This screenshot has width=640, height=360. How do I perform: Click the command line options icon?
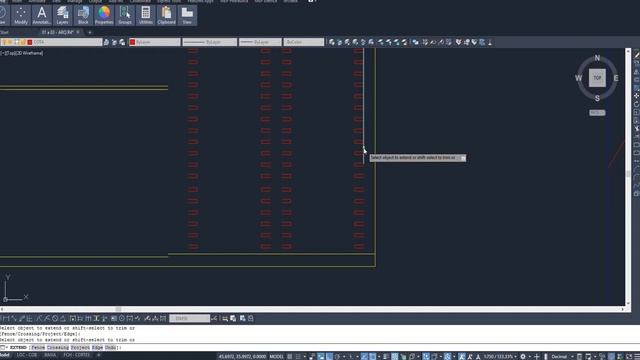point(3,348)
